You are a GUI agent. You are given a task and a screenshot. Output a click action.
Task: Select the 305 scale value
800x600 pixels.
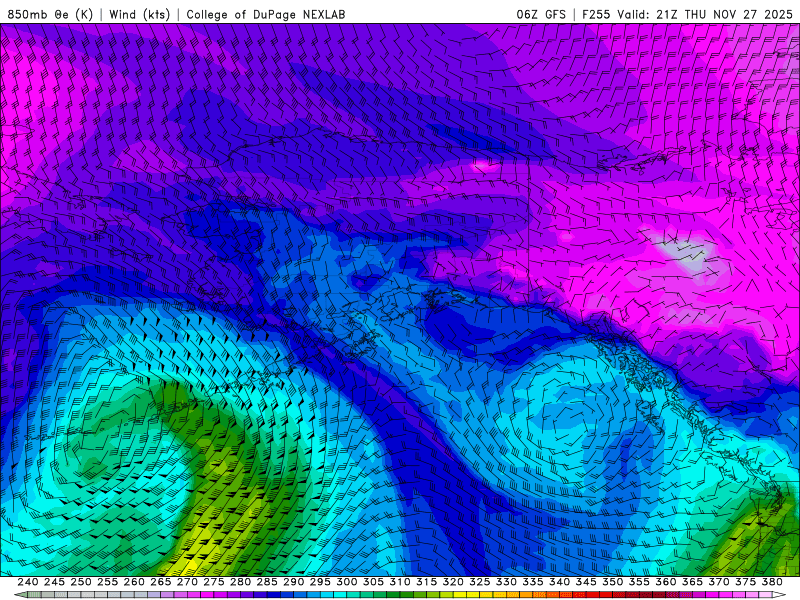tap(373, 582)
